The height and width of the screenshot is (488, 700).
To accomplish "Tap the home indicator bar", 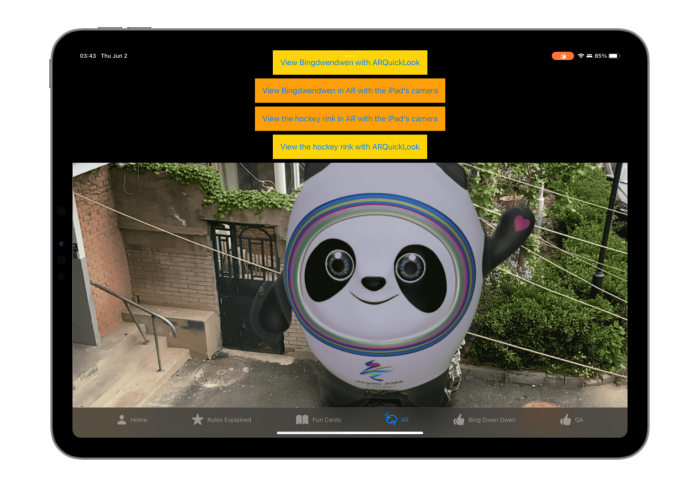I will (350, 433).
